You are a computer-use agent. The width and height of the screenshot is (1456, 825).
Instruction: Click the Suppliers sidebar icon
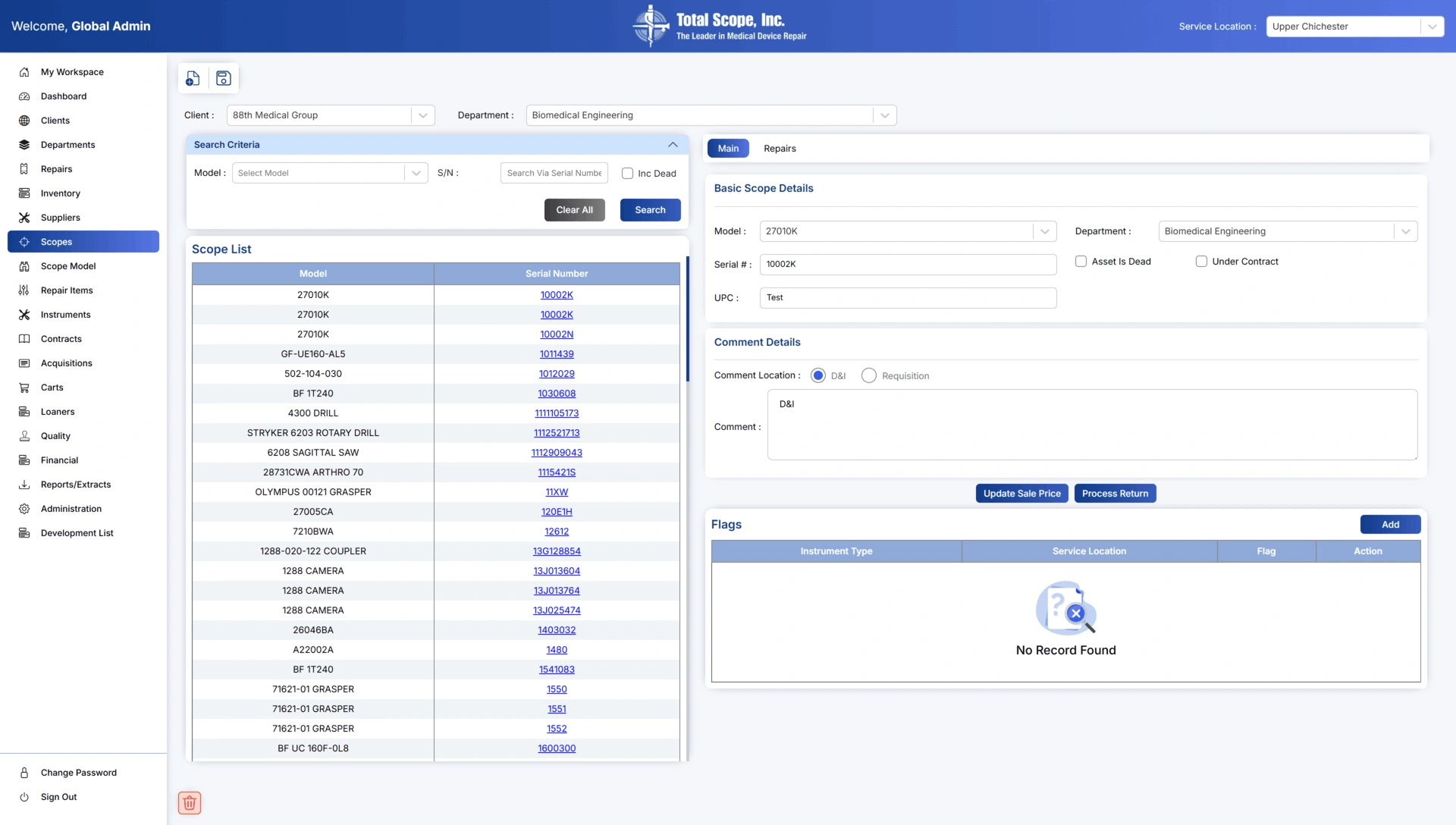[24, 218]
